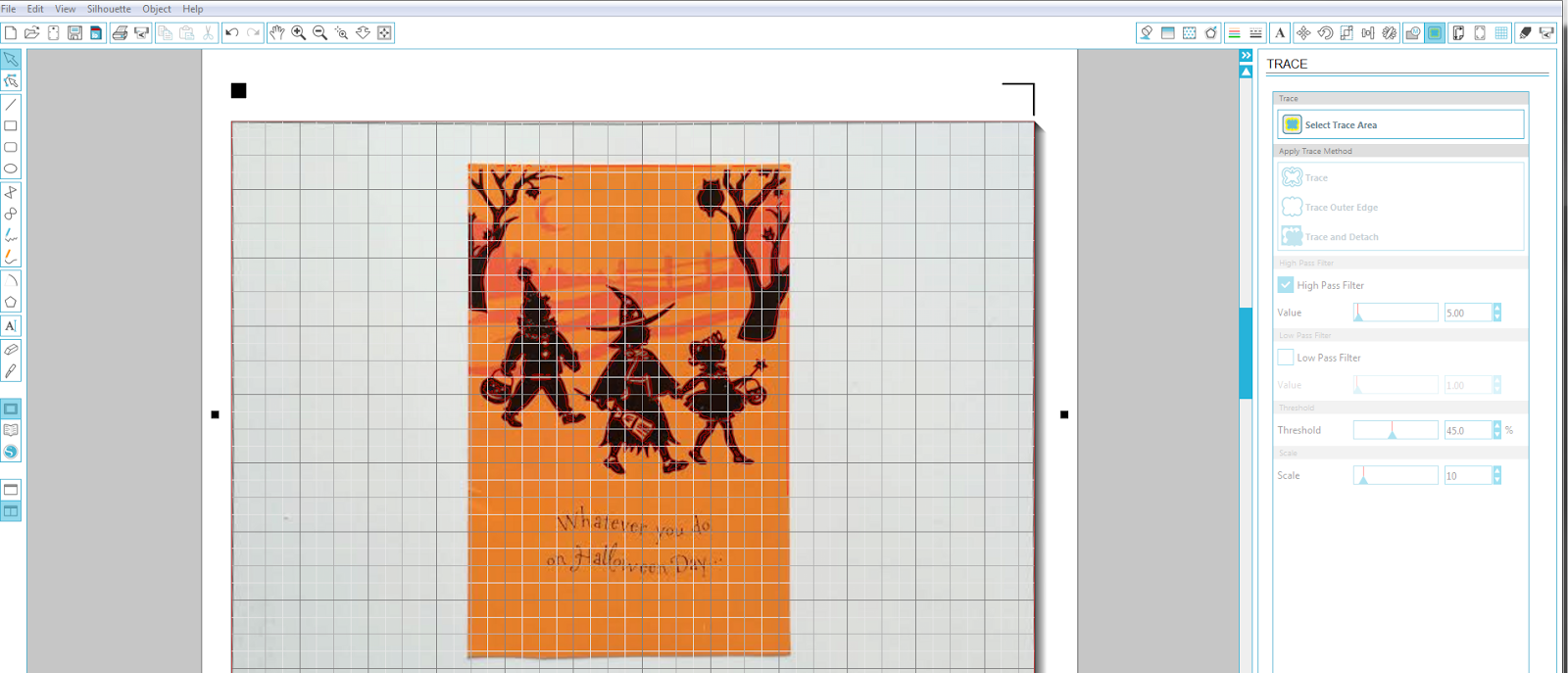Screen dimensions: 1568x673
Task: Open the Line Color panel icon
Action: (1234, 33)
